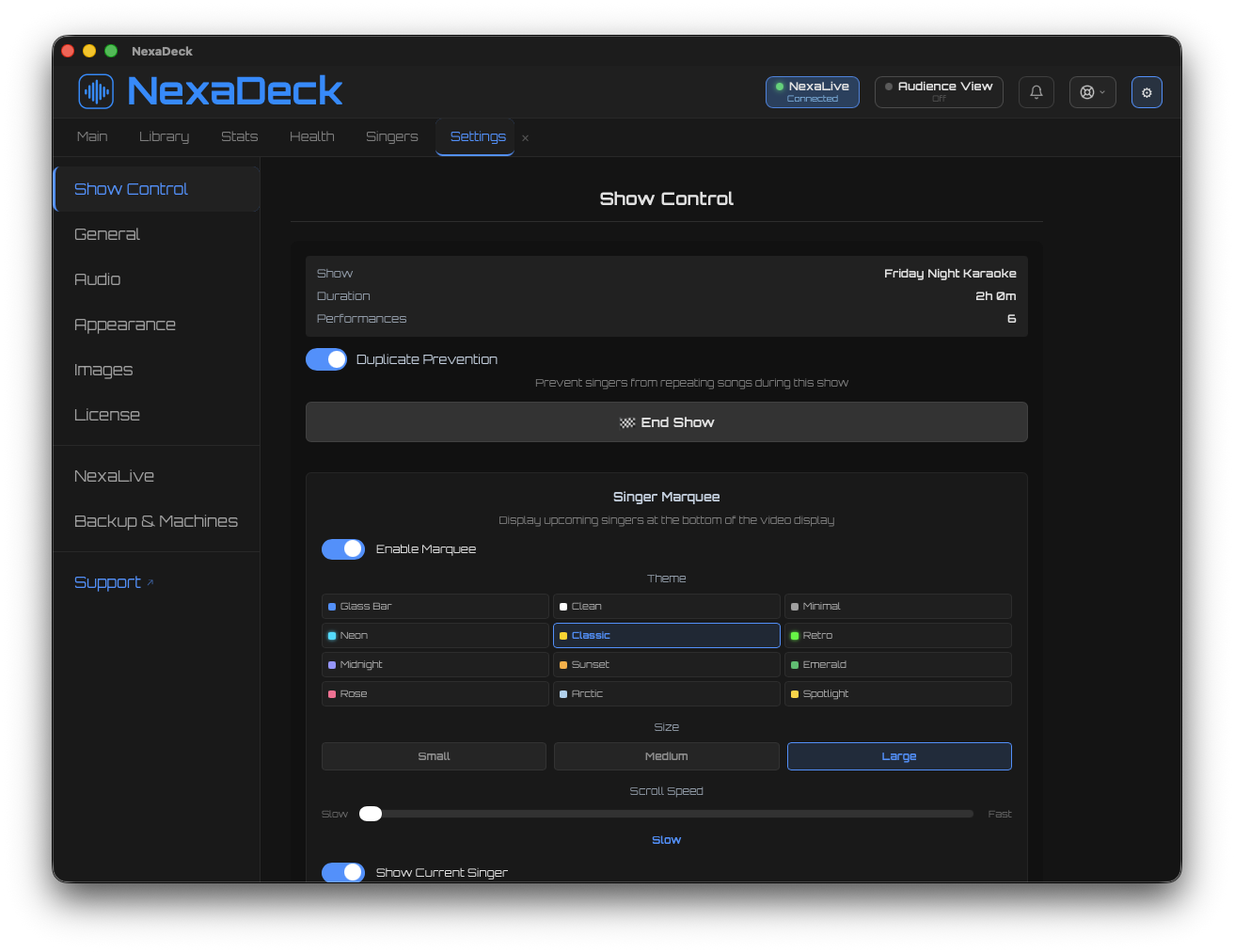Expand the Backup & Machines section
The width and height of the screenshot is (1234, 952).
(155, 520)
